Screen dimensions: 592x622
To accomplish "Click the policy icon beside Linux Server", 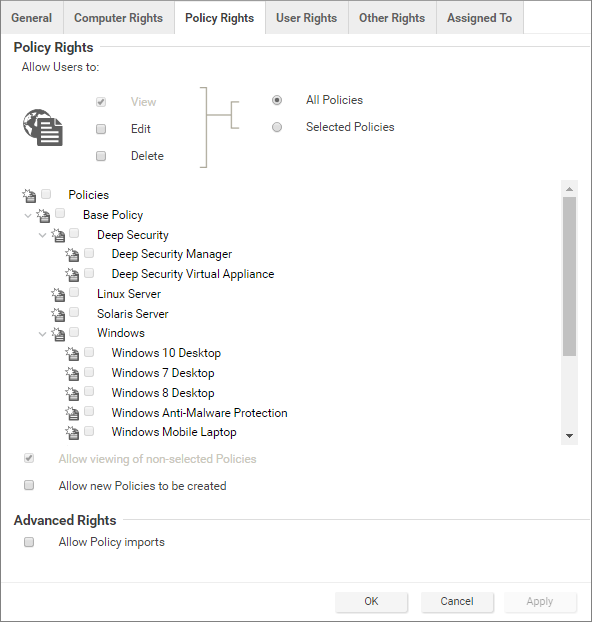I will (x=58, y=295).
